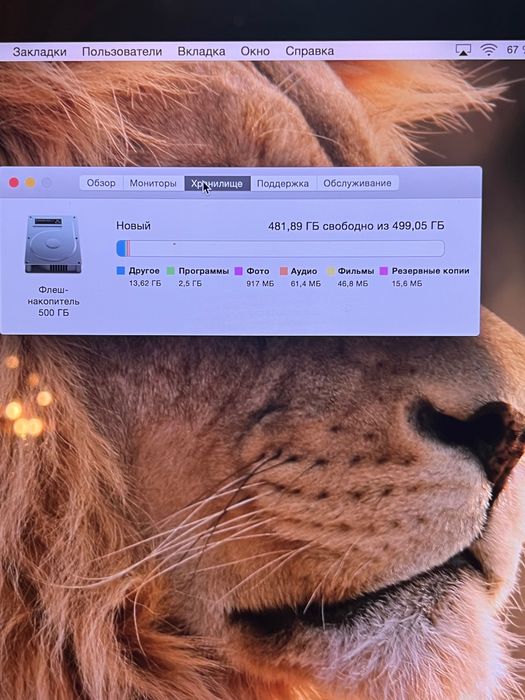Minimize the window with yellow button

[30, 183]
